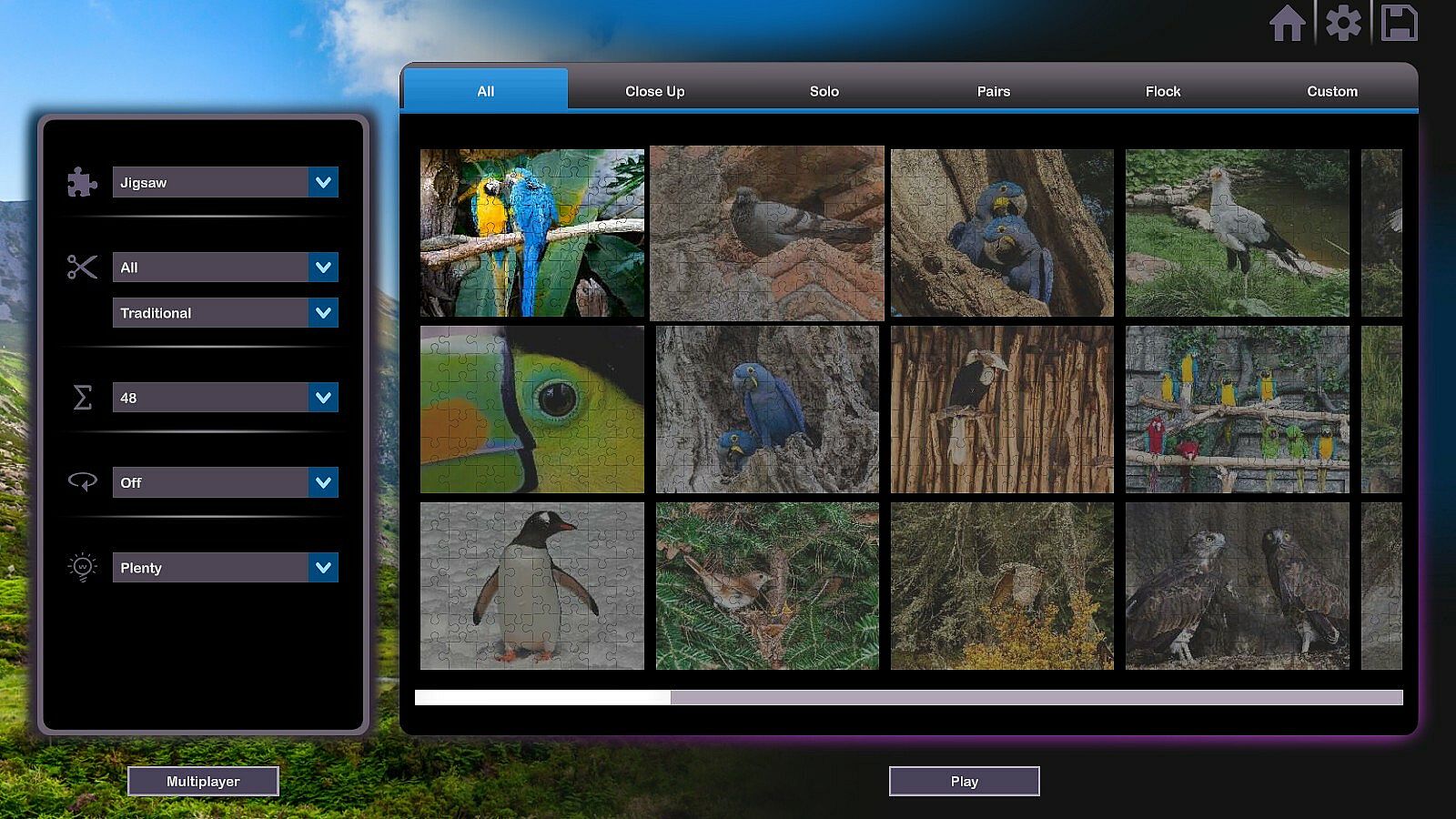Expand the Jigsaw game type dropdown
1456x819 pixels.
pyautogui.click(x=323, y=182)
